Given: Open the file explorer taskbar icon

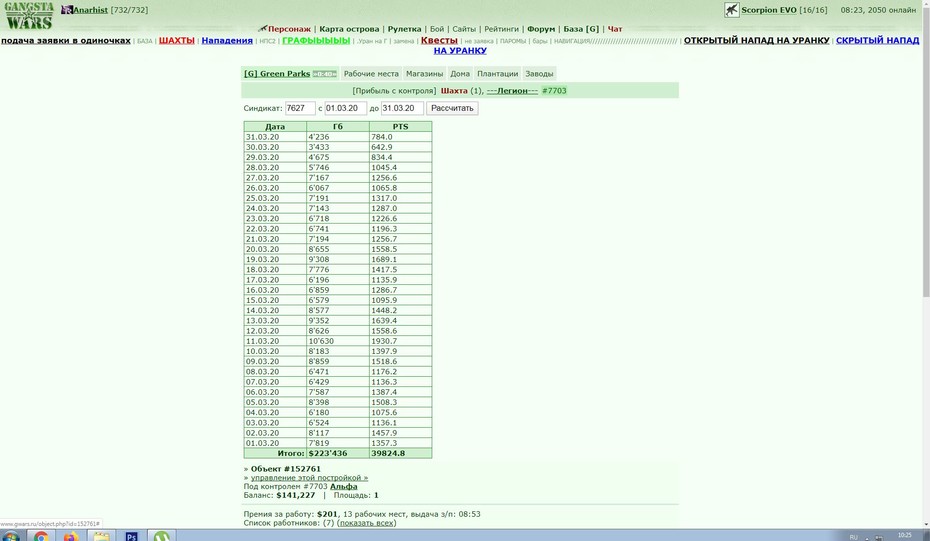Looking at the screenshot, I should pos(101,536).
